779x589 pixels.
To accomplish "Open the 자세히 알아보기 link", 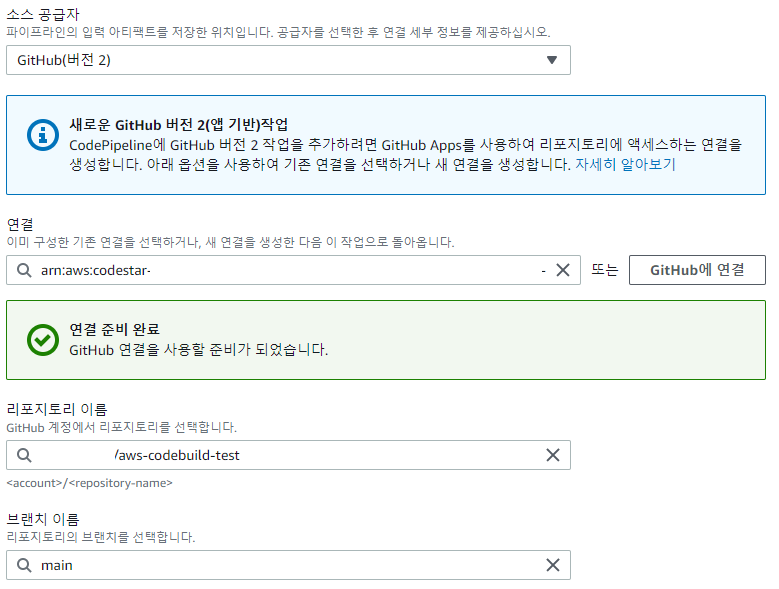I will click(625, 164).
